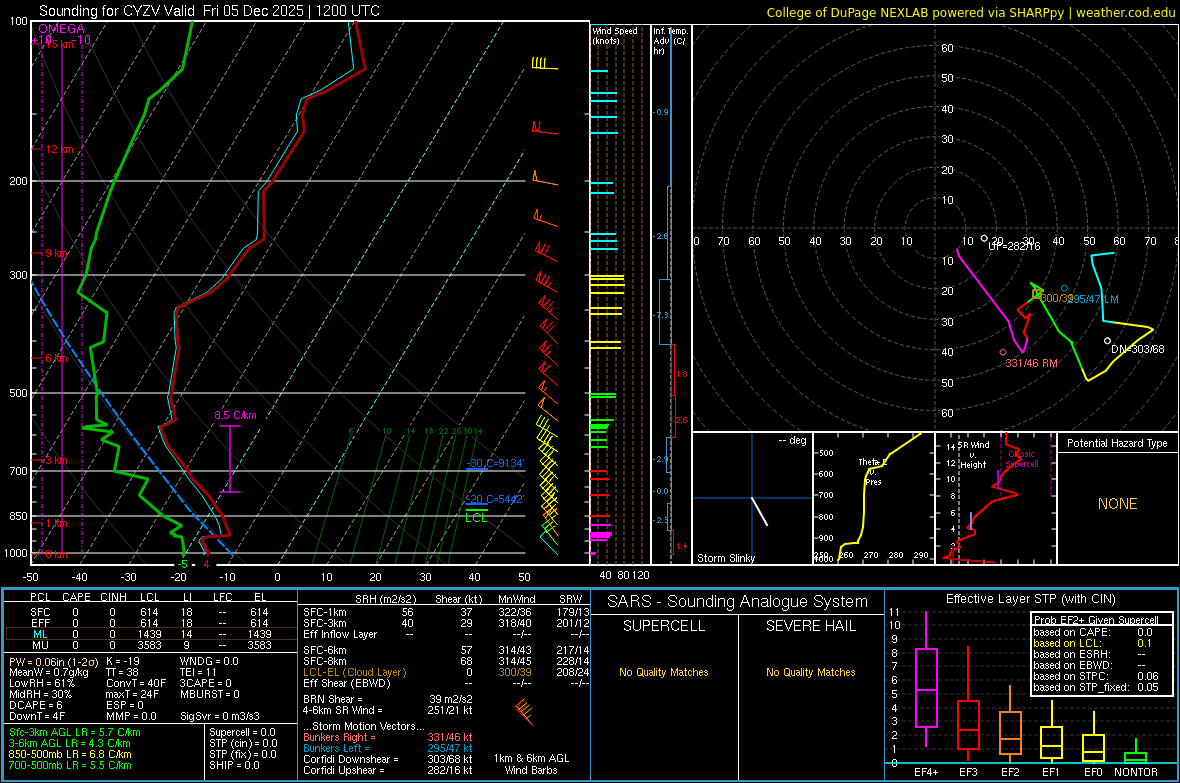Select '850-500mb LR = 6.8 C/km'
Screen dimensions: 1180x783
click(x=70, y=754)
